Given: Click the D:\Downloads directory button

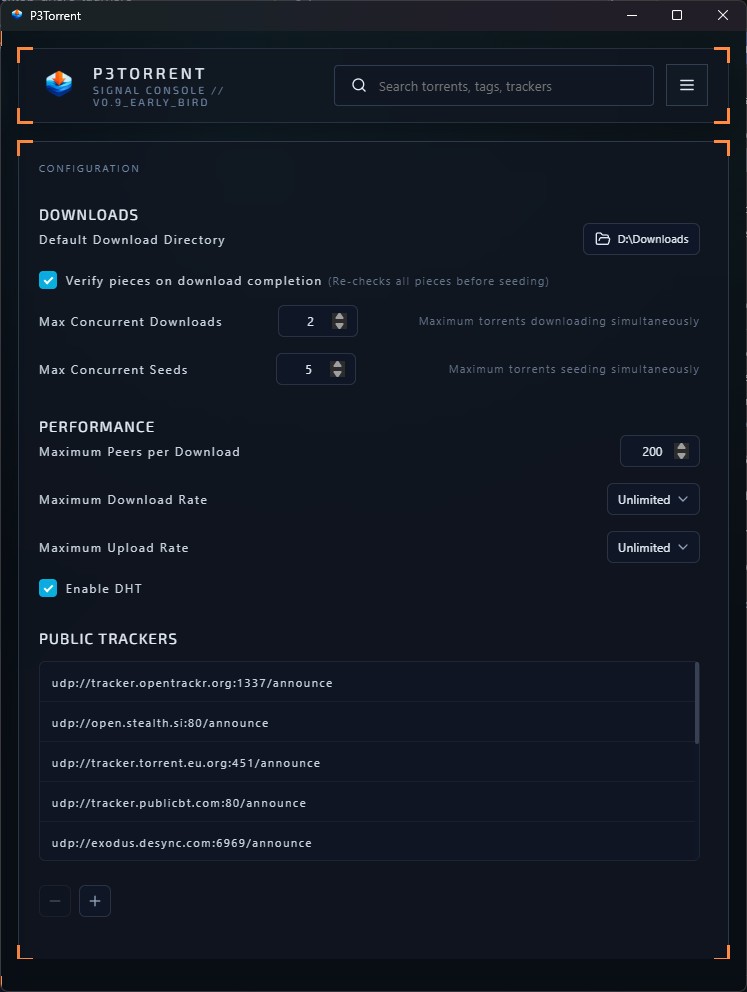Looking at the screenshot, I should pos(641,239).
